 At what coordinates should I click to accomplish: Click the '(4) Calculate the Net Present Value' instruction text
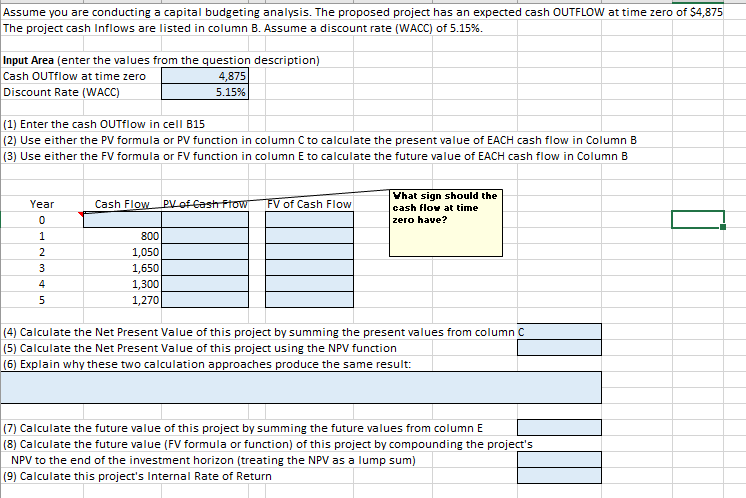[x=264, y=332]
